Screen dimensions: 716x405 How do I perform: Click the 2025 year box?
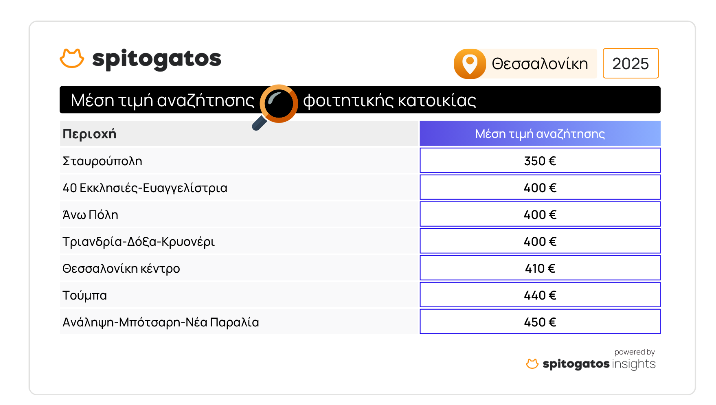631,63
